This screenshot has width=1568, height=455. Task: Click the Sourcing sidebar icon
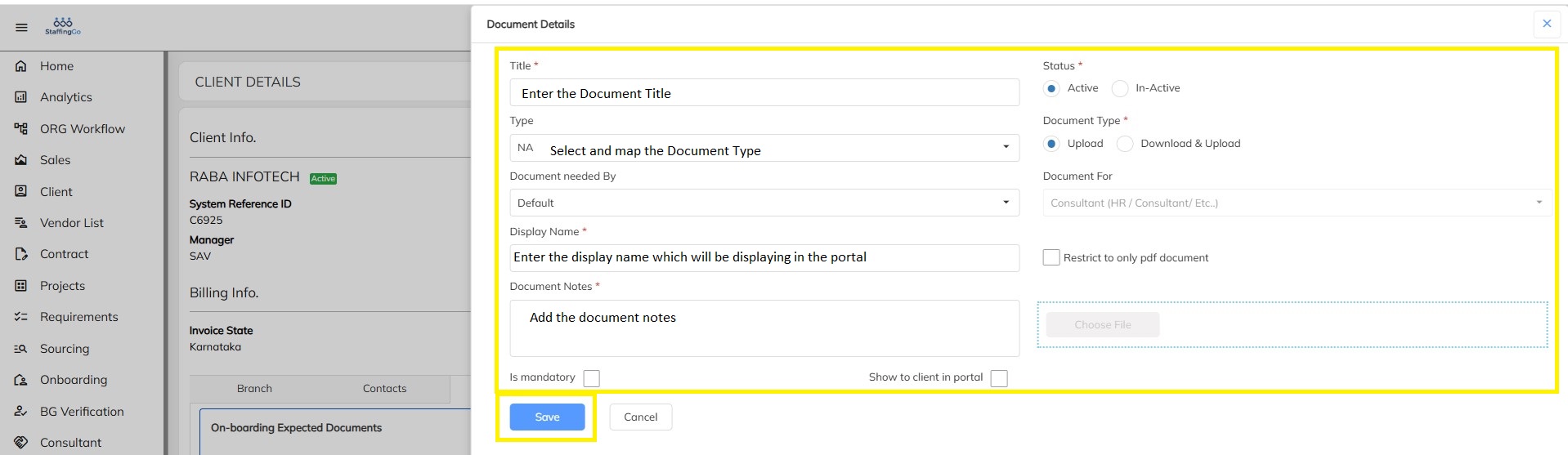click(21, 349)
